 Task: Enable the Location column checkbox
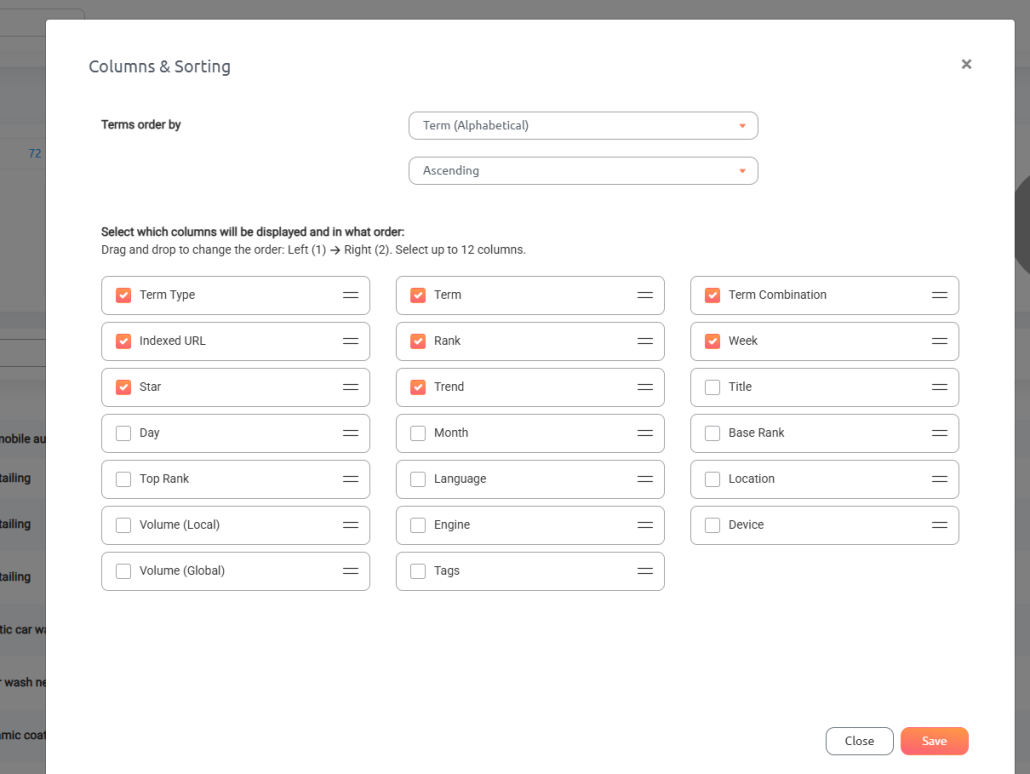(x=712, y=479)
